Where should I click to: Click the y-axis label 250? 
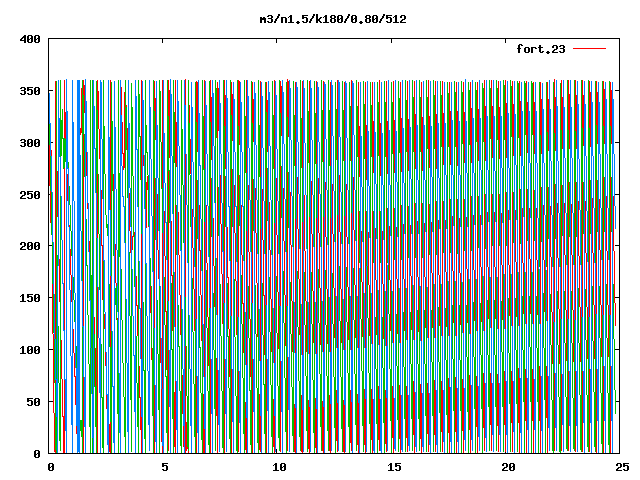click(30, 195)
